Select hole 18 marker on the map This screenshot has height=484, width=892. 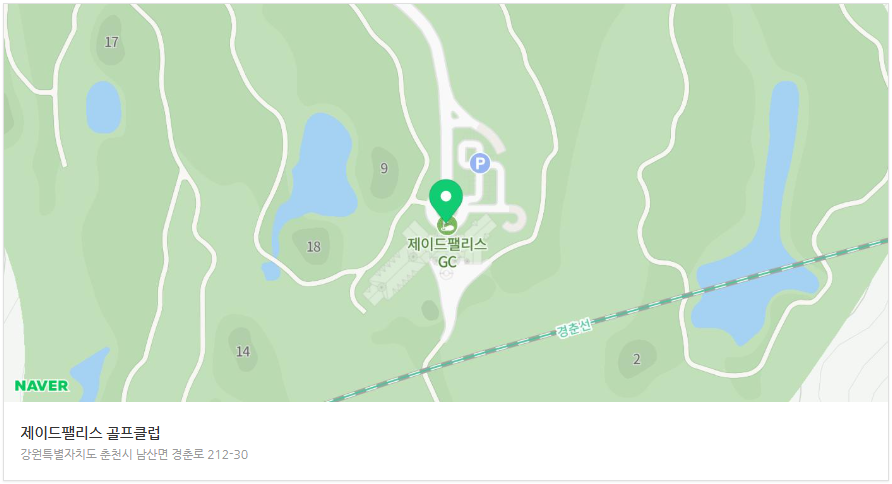coord(313,247)
